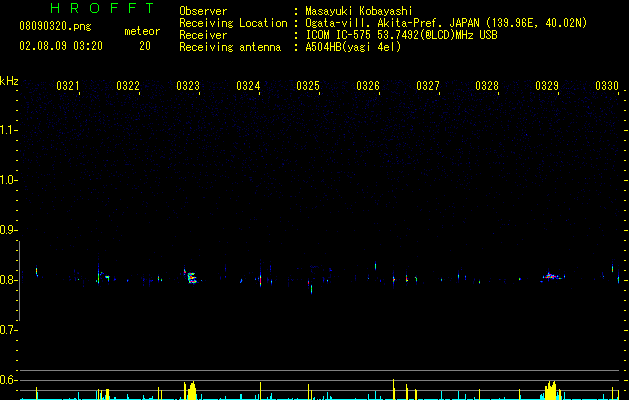
Task: Click the Receiving Location label
Action: (x=233, y=23)
